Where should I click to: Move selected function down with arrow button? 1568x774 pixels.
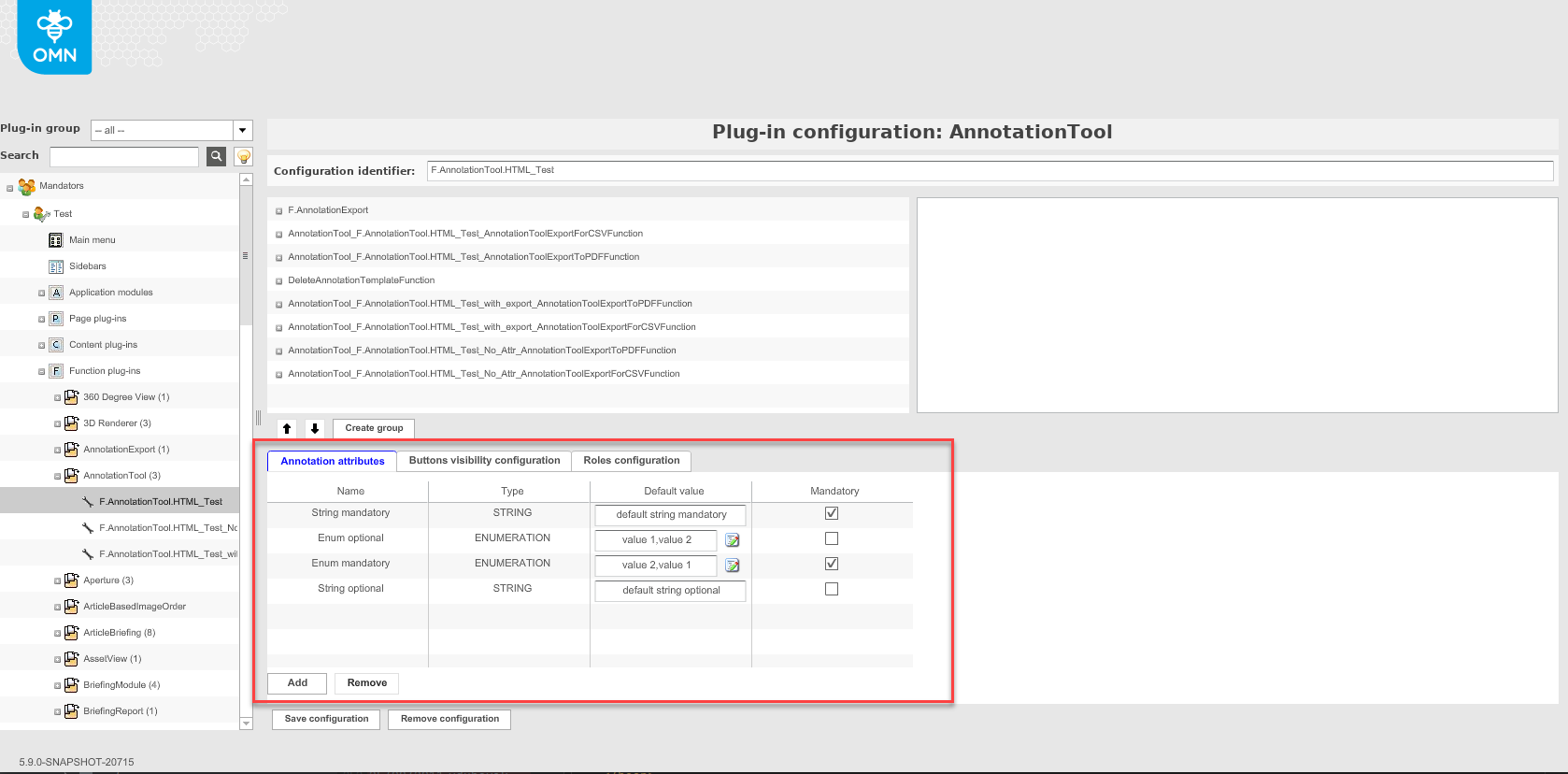click(x=315, y=428)
